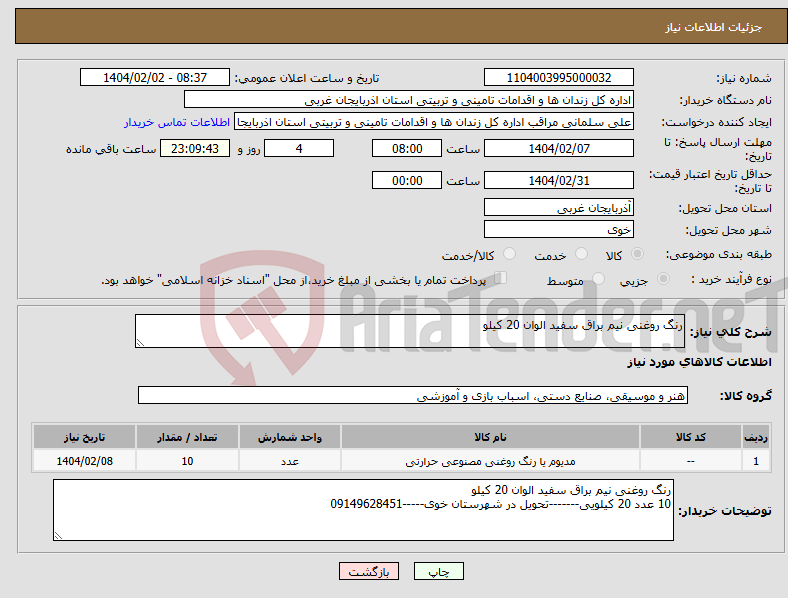Click the بازگشت (back) button
This screenshot has height=598, width=788.
point(369,571)
